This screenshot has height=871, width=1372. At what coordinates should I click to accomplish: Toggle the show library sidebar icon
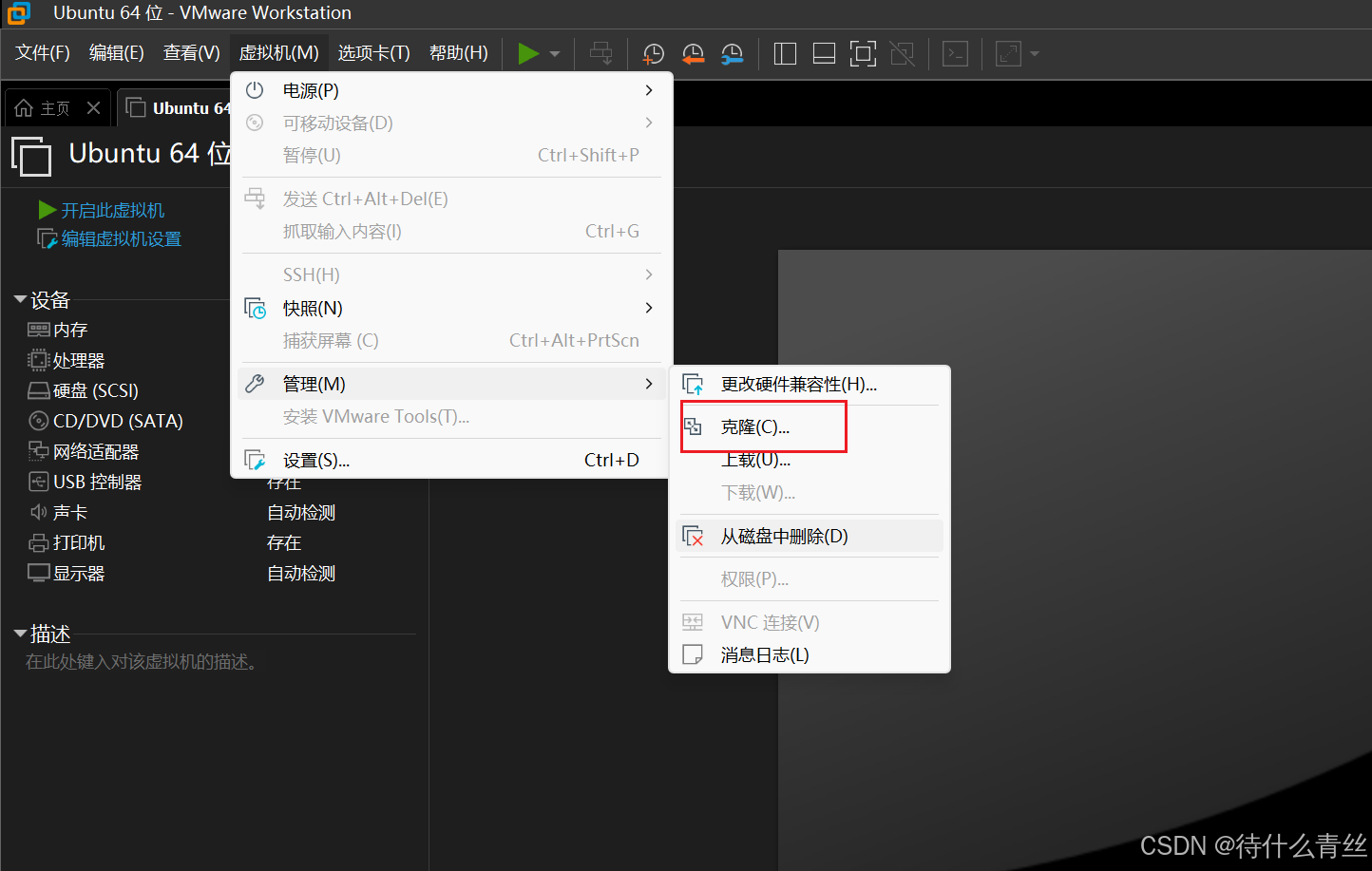[x=785, y=53]
